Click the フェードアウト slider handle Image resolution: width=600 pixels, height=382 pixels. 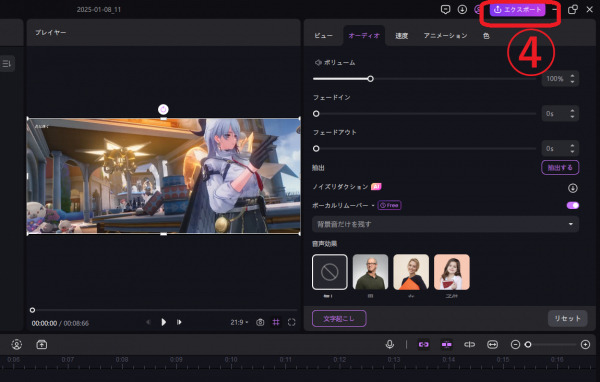click(316, 149)
